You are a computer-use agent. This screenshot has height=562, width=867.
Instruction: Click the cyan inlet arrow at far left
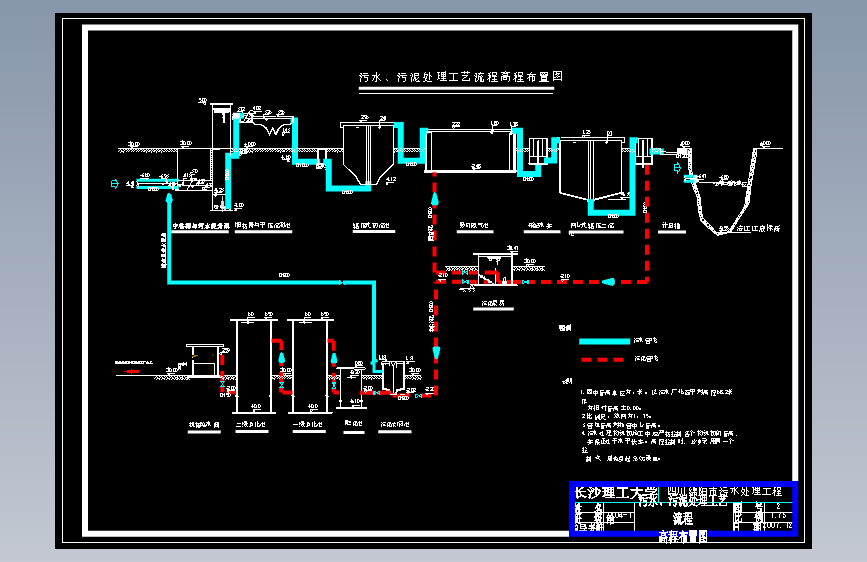114,184
